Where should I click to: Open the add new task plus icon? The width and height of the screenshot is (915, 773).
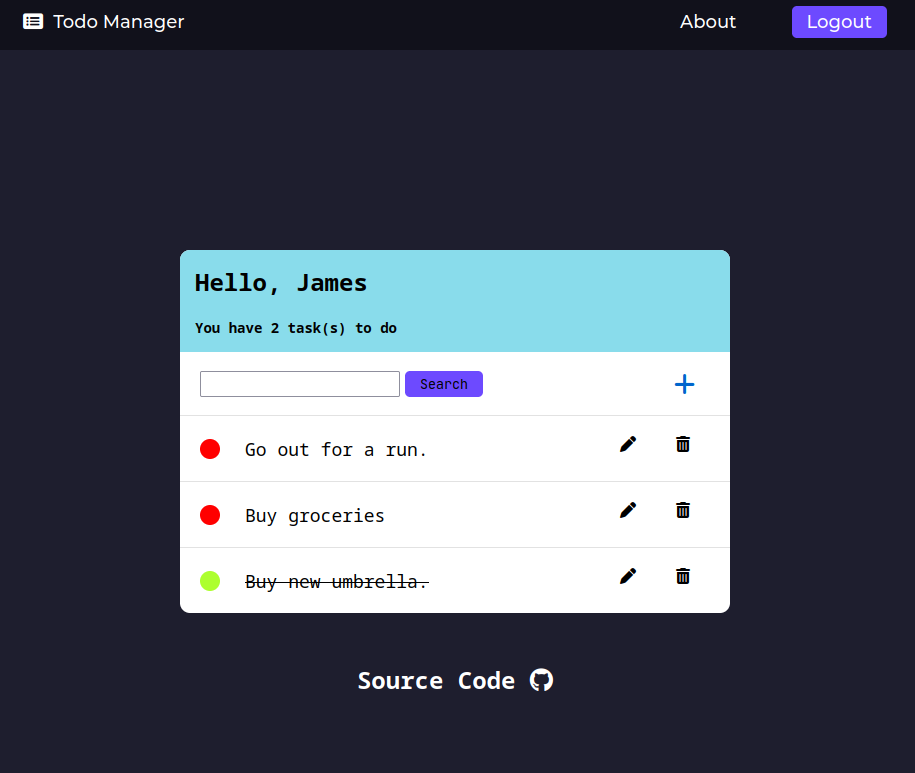[x=684, y=383]
